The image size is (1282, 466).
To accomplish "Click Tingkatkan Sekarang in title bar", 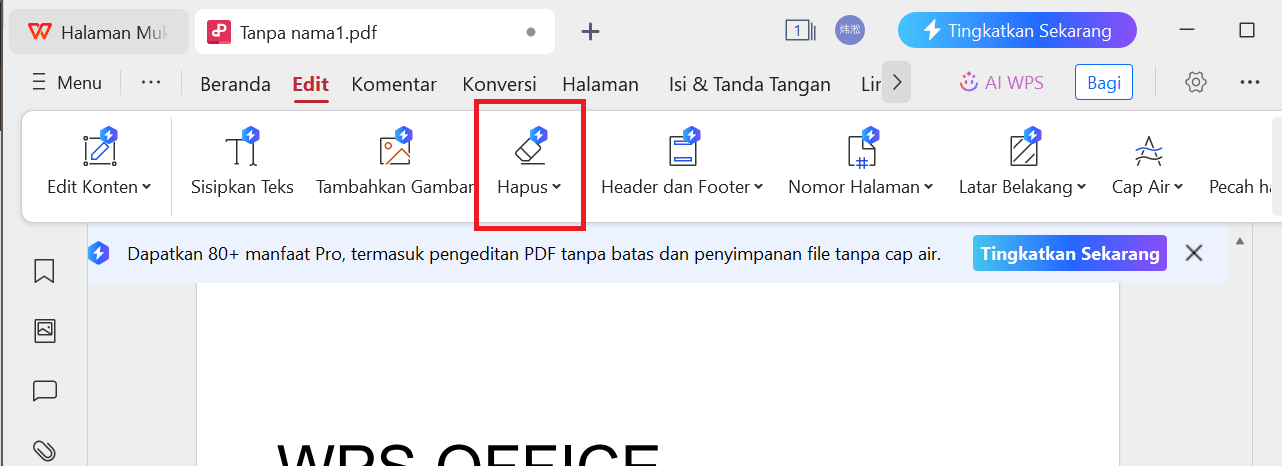I will pos(1017,30).
